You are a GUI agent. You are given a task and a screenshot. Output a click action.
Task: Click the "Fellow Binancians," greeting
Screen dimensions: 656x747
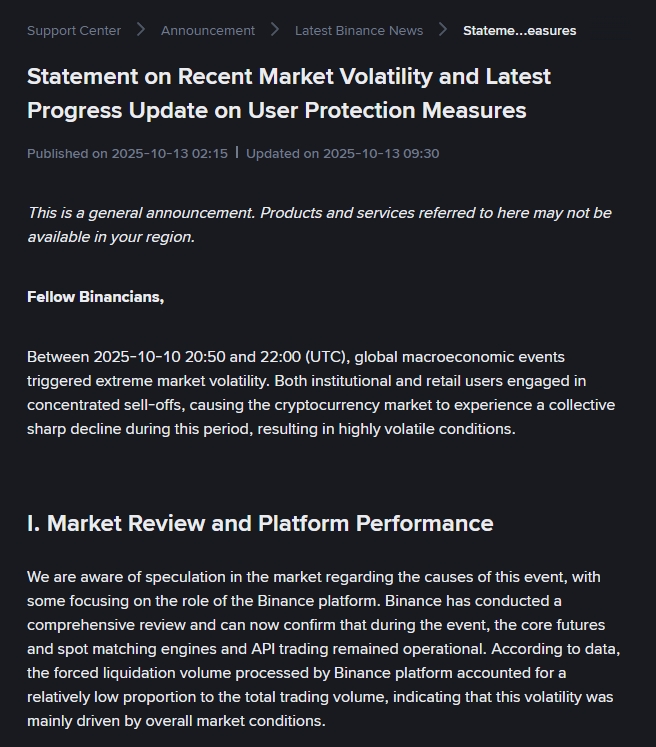pos(95,297)
